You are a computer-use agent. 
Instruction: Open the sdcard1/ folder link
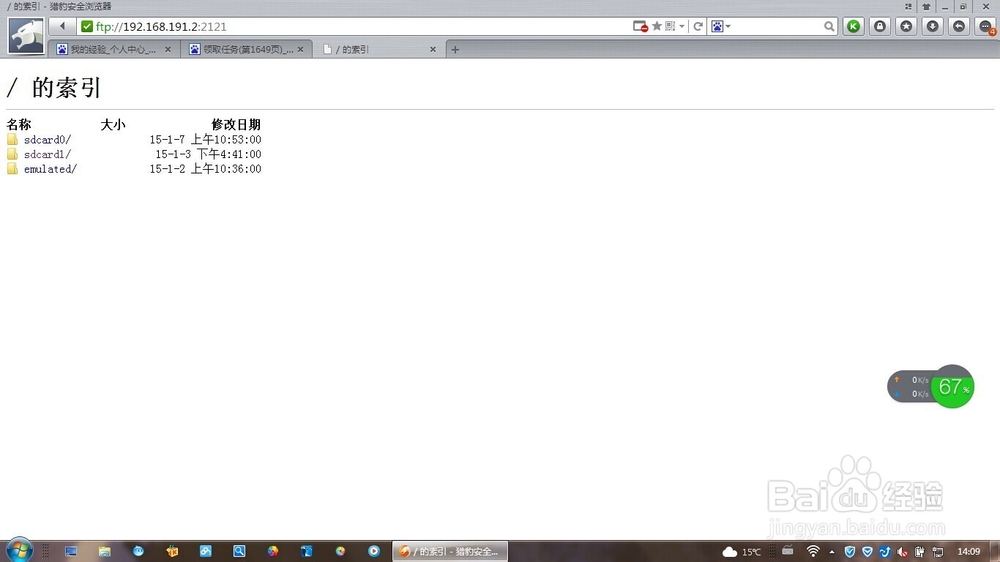pyautogui.click(x=47, y=154)
